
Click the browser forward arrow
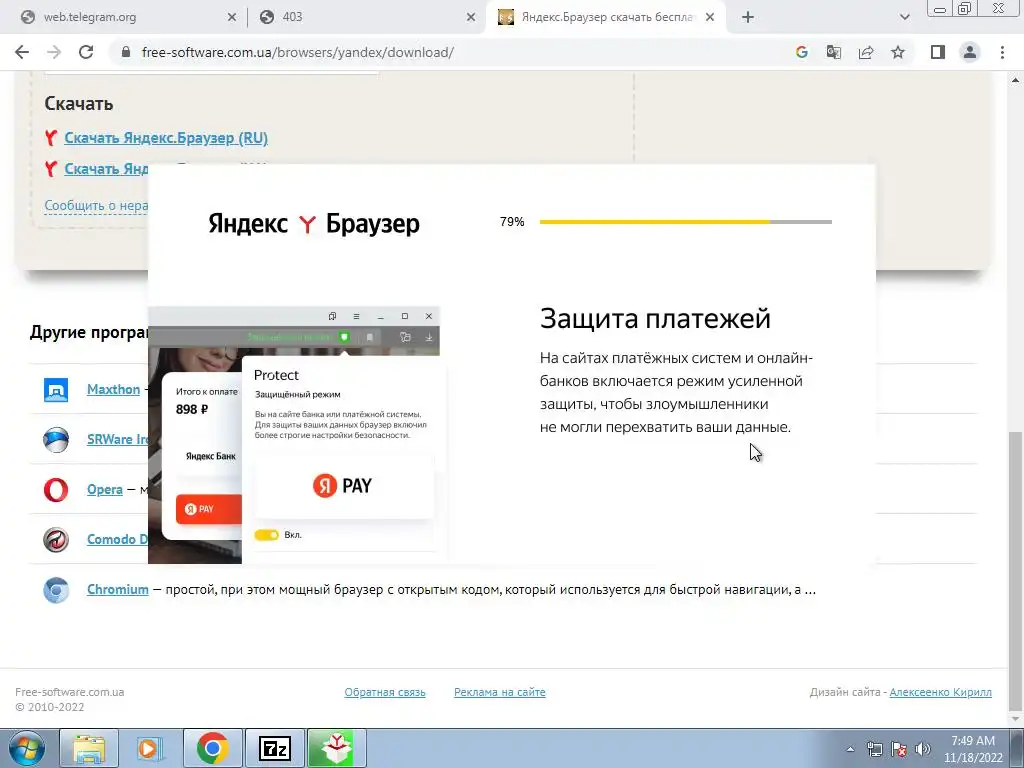pyautogui.click(x=54, y=52)
